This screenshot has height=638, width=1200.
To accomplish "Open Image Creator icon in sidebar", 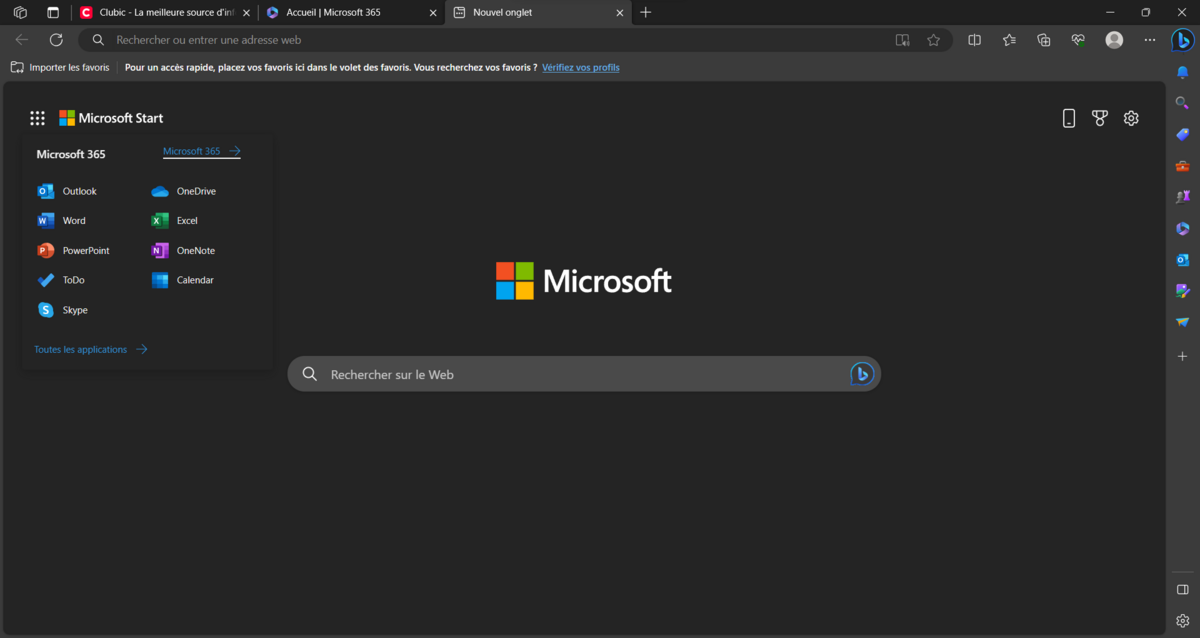I will coord(1183,291).
